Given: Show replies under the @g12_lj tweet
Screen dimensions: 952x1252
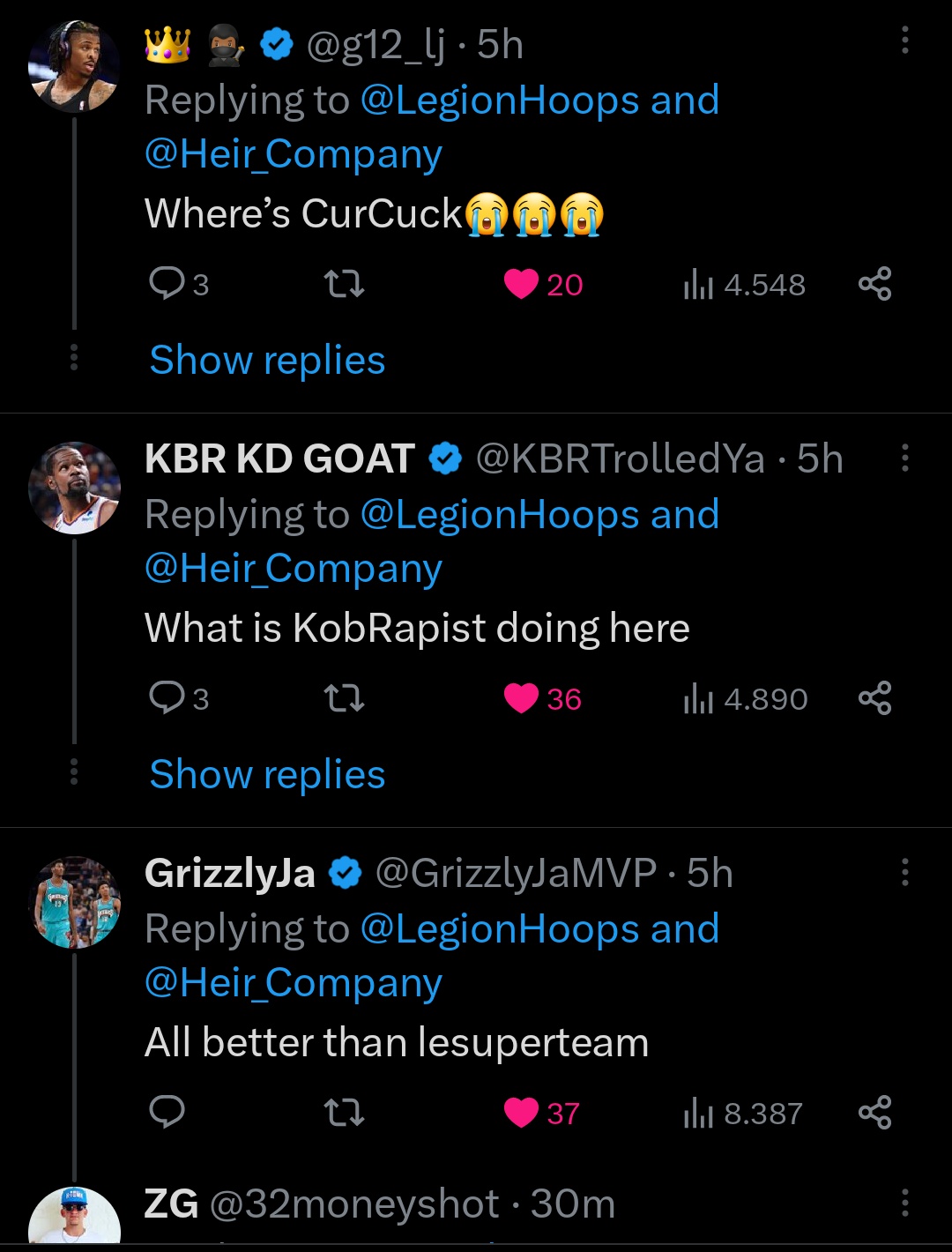Looking at the screenshot, I should click(267, 360).
